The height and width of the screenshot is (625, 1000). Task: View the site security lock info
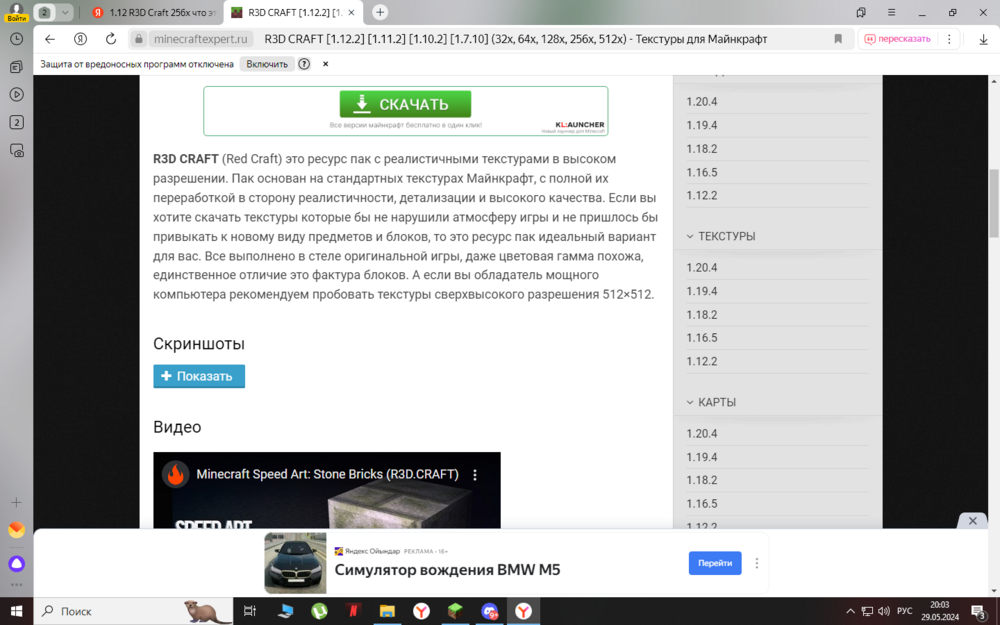pos(138,39)
